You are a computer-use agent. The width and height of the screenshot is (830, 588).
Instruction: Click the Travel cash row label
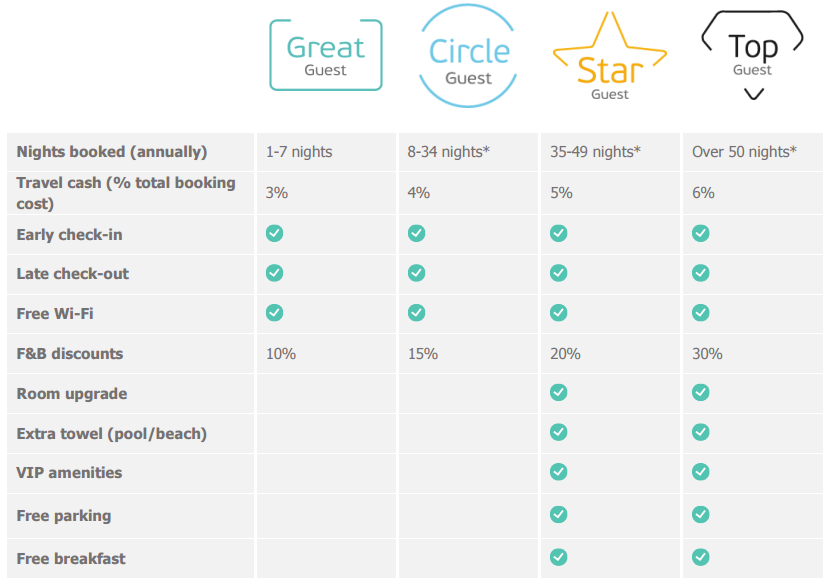[126, 193]
